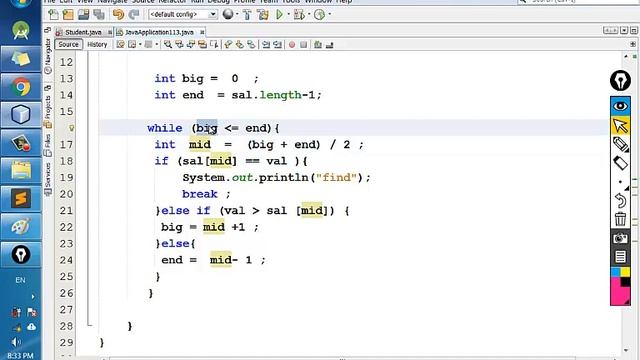Open the editor toolbar Back dropdown arrow
The image size is (640, 360).
coord(140,44)
